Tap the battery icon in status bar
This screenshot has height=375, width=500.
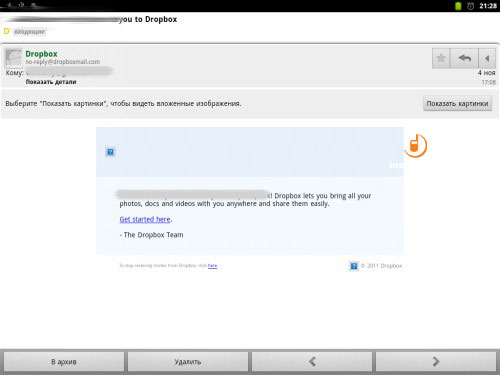pos(458,6)
